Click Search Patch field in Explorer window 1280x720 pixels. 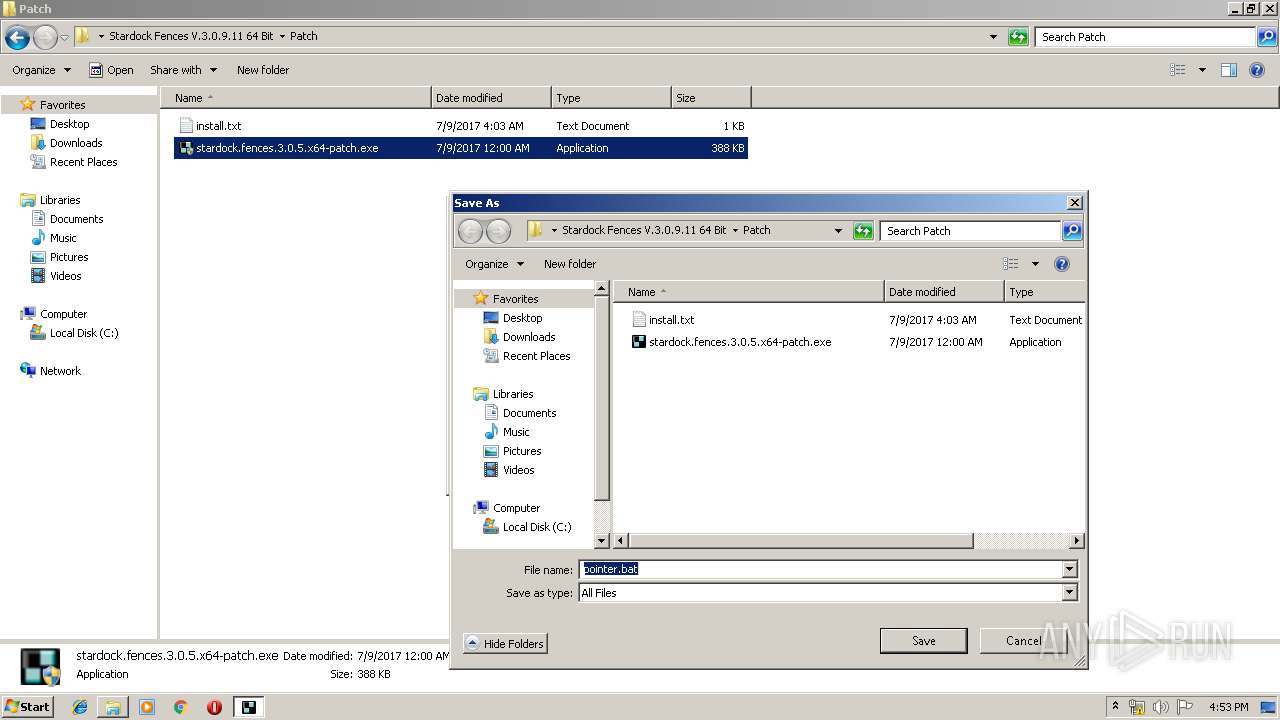coord(1145,37)
